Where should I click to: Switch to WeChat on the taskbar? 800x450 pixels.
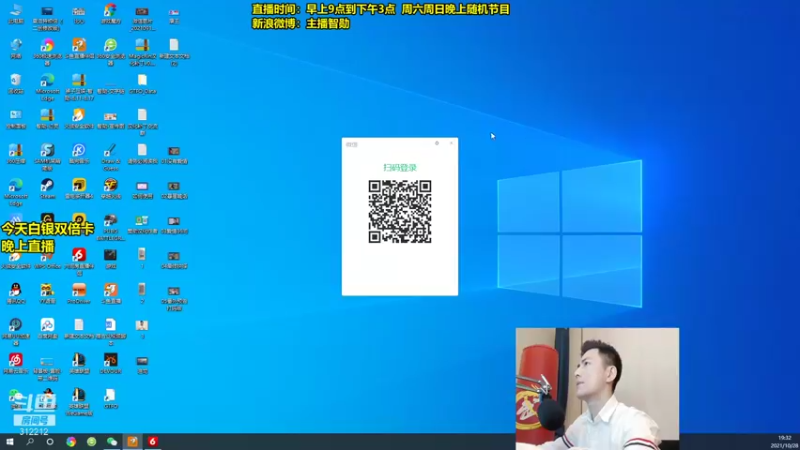pos(112,441)
